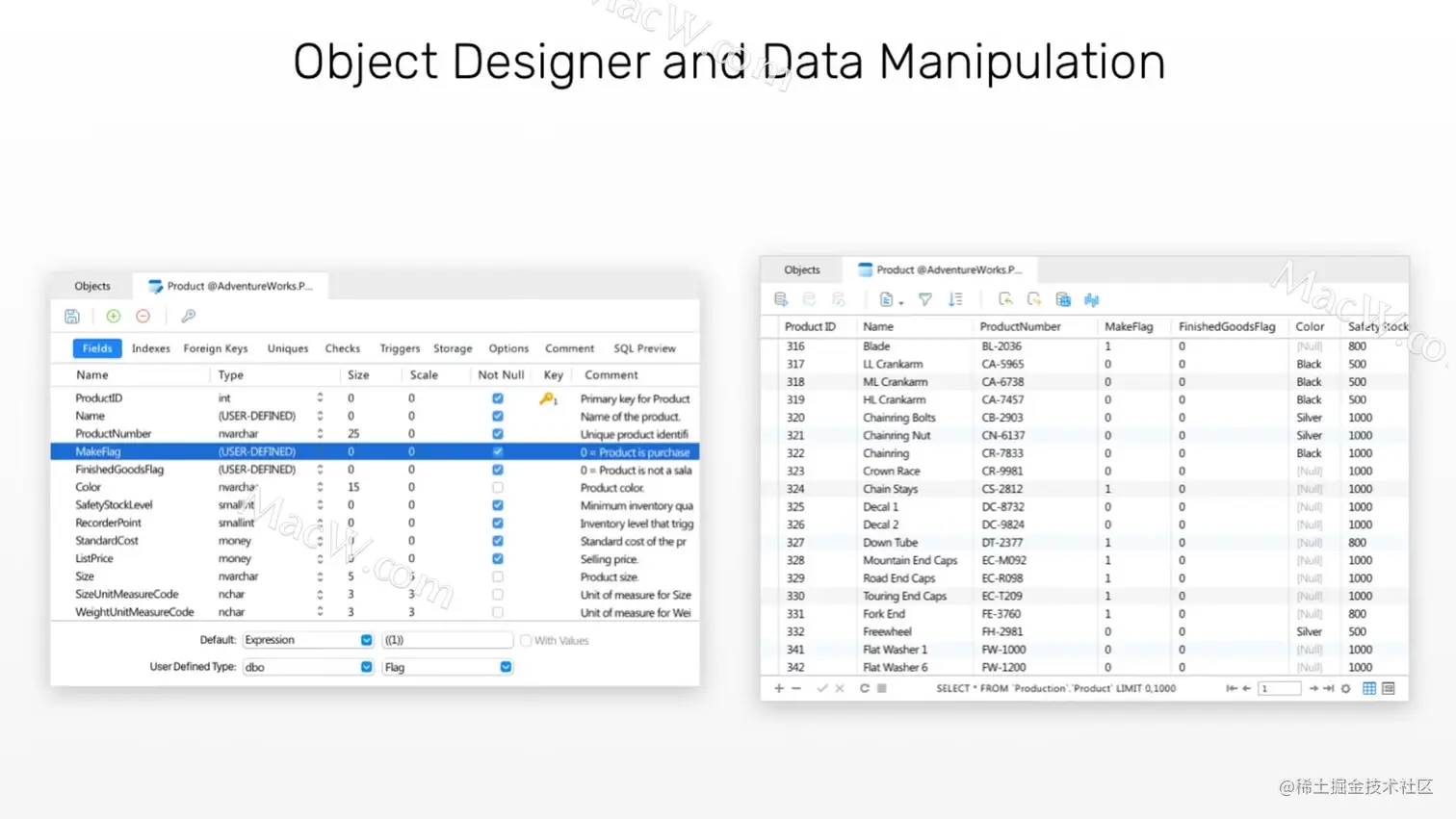Select the Chainring Bolts row cell
The height and width of the screenshot is (819, 1456).
coord(899,418)
